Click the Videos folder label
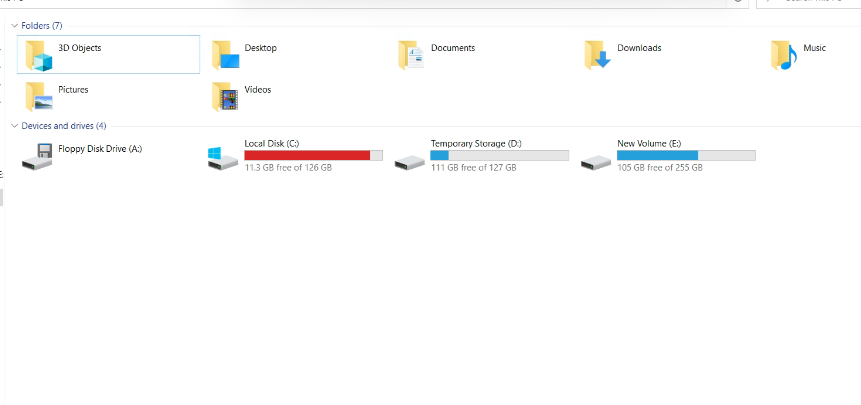 [258, 89]
